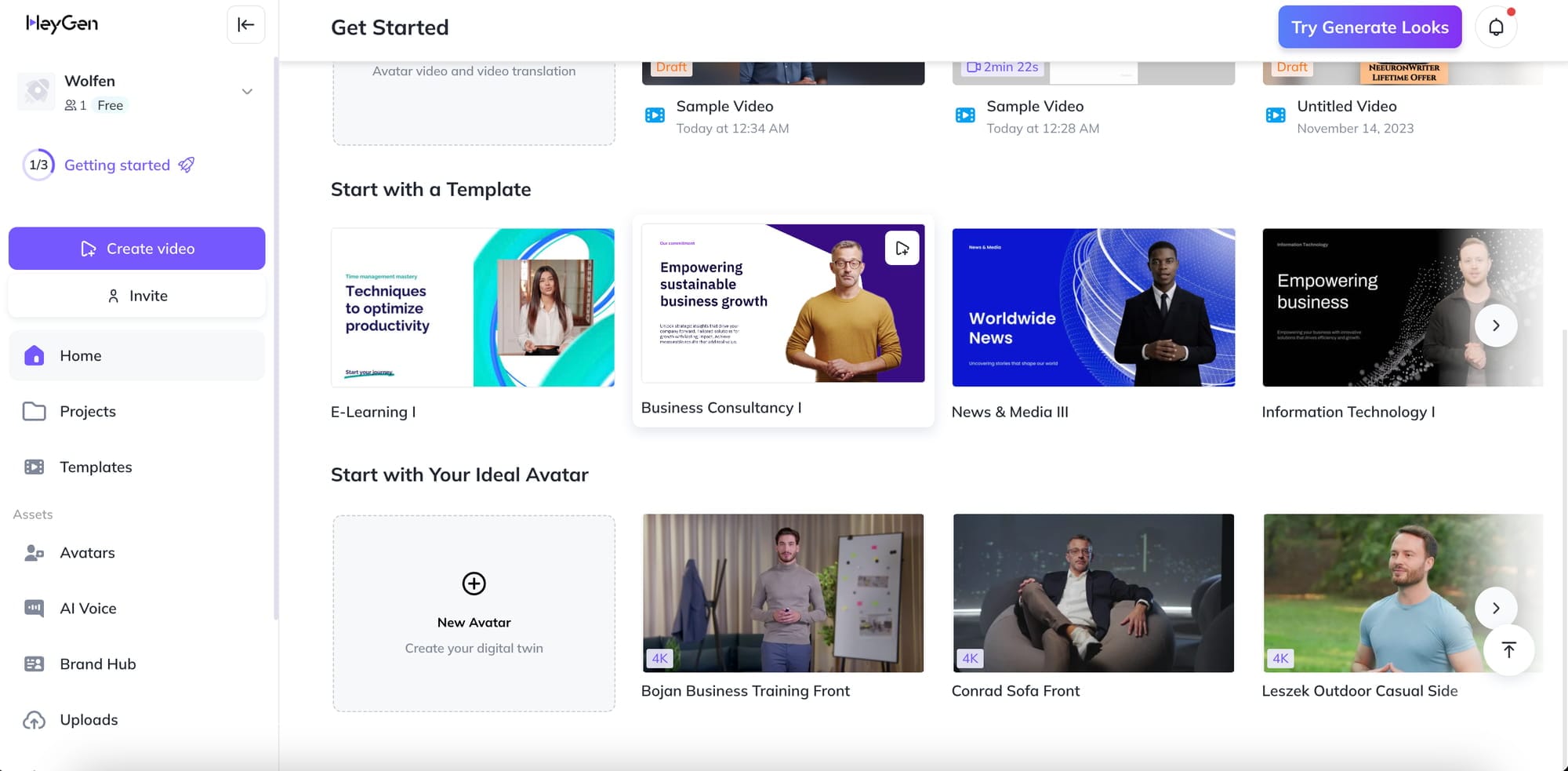Open Brand Hub in the sidebar

137,664
